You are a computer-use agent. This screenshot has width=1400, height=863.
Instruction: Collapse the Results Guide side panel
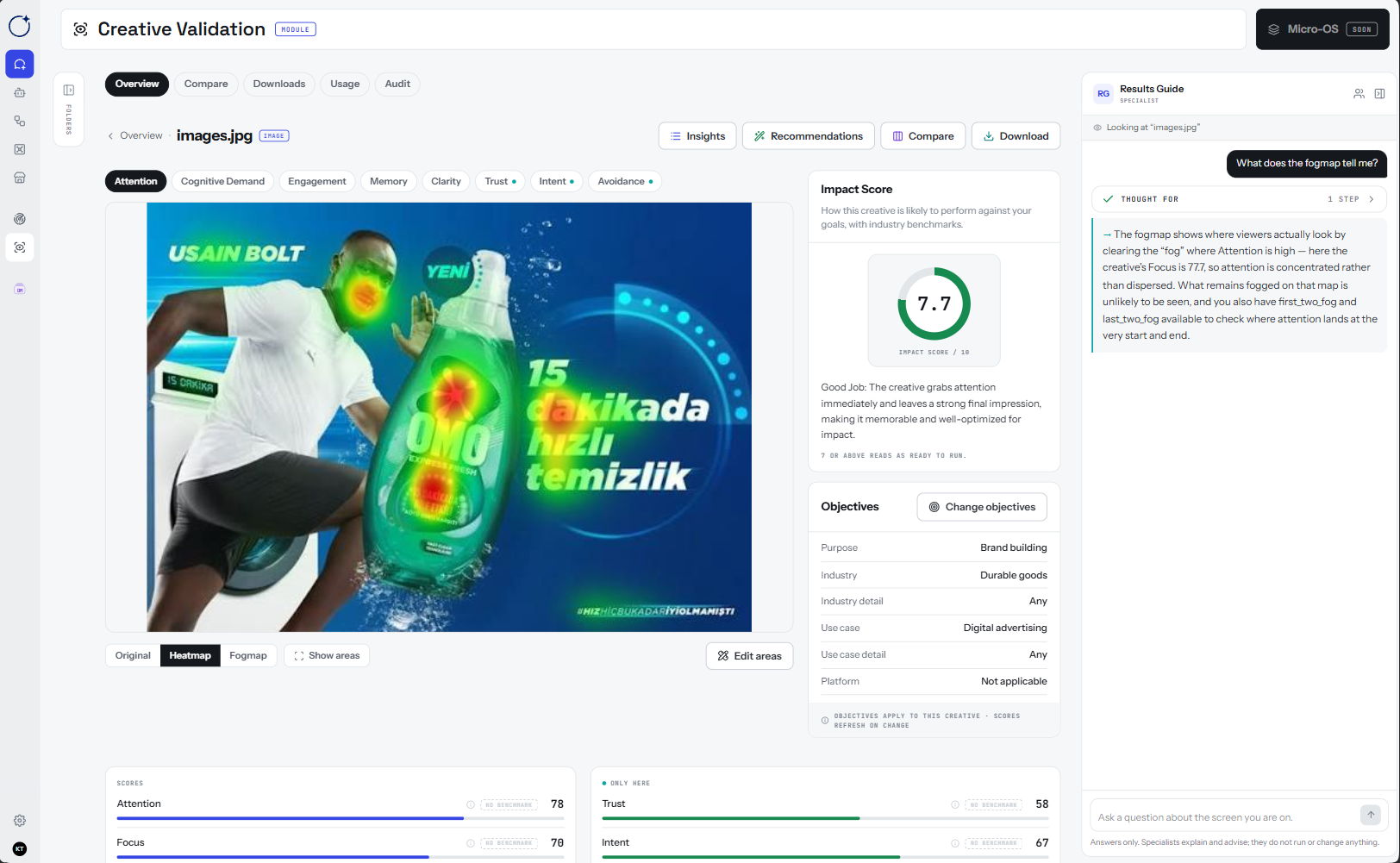click(x=1379, y=94)
